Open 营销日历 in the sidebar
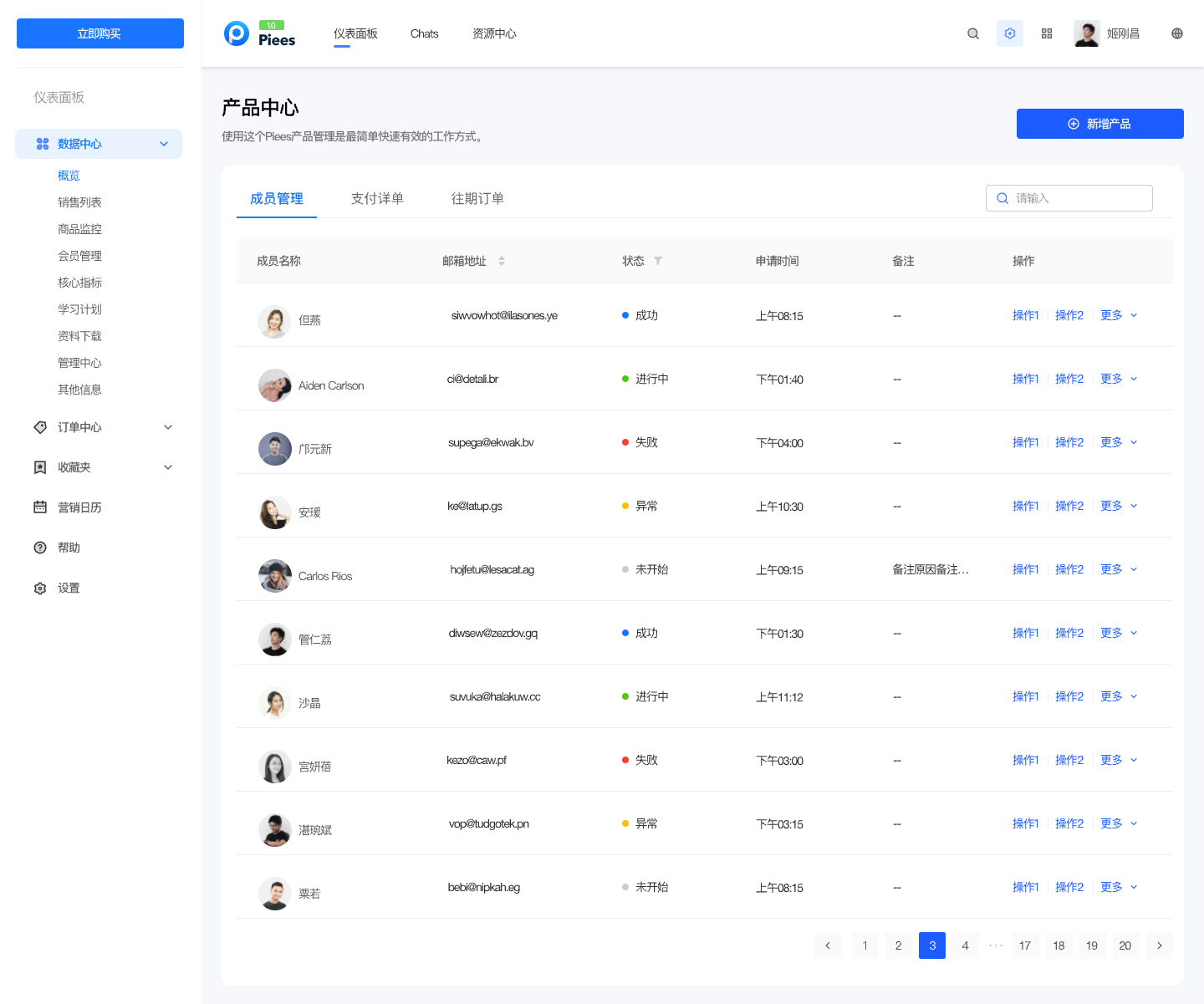This screenshot has height=1004, width=1204. point(79,507)
